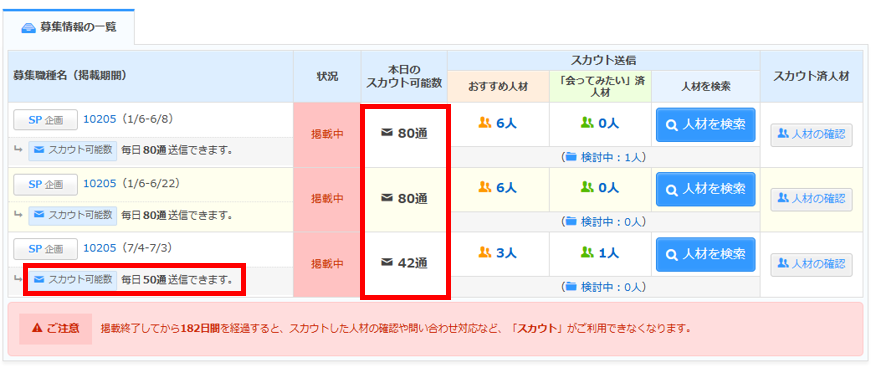
Task: Click 人材を検索 button for 7/4-7/3 job
Action: click(x=706, y=254)
